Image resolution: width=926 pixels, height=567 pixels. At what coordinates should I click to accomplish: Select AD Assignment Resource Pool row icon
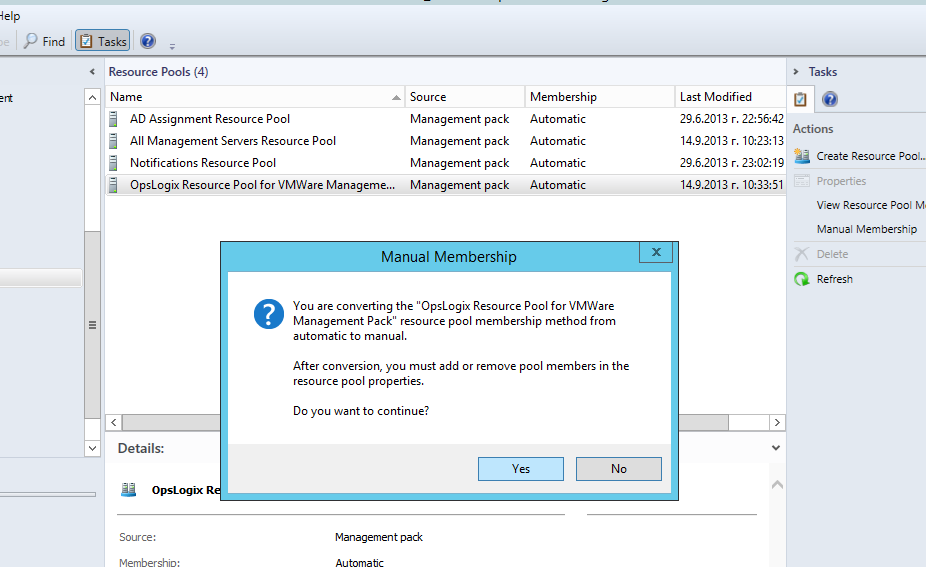(114, 119)
